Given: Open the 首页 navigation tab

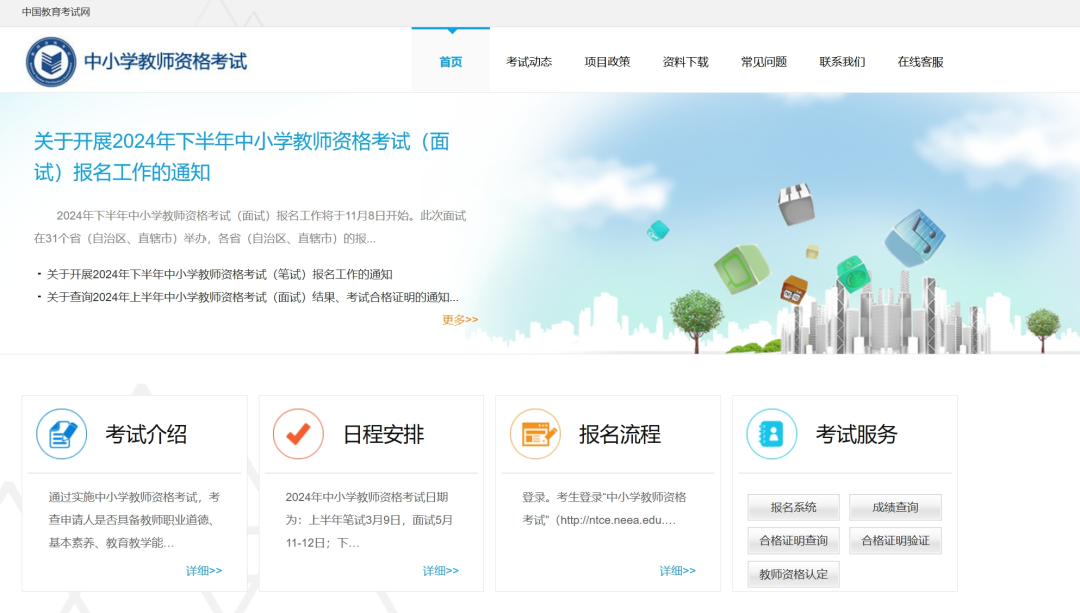Looking at the screenshot, I should point(450,62).
